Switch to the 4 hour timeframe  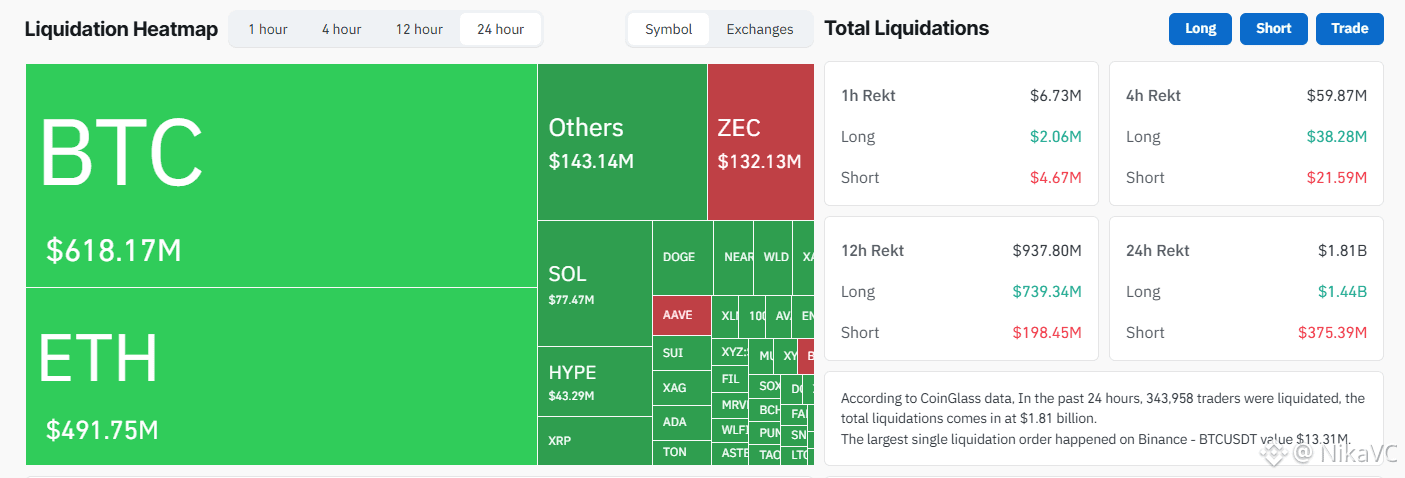[x=342, y=29]
